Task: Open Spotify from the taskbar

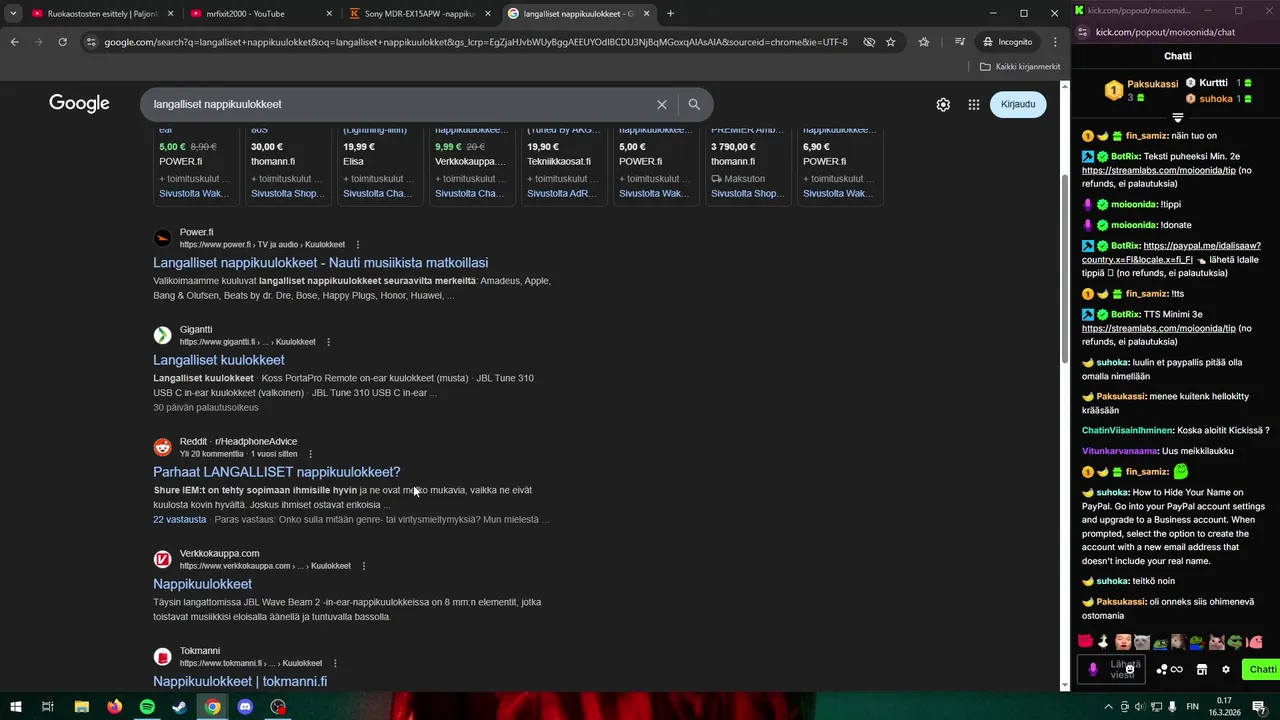Action: (x=147, y=707)
